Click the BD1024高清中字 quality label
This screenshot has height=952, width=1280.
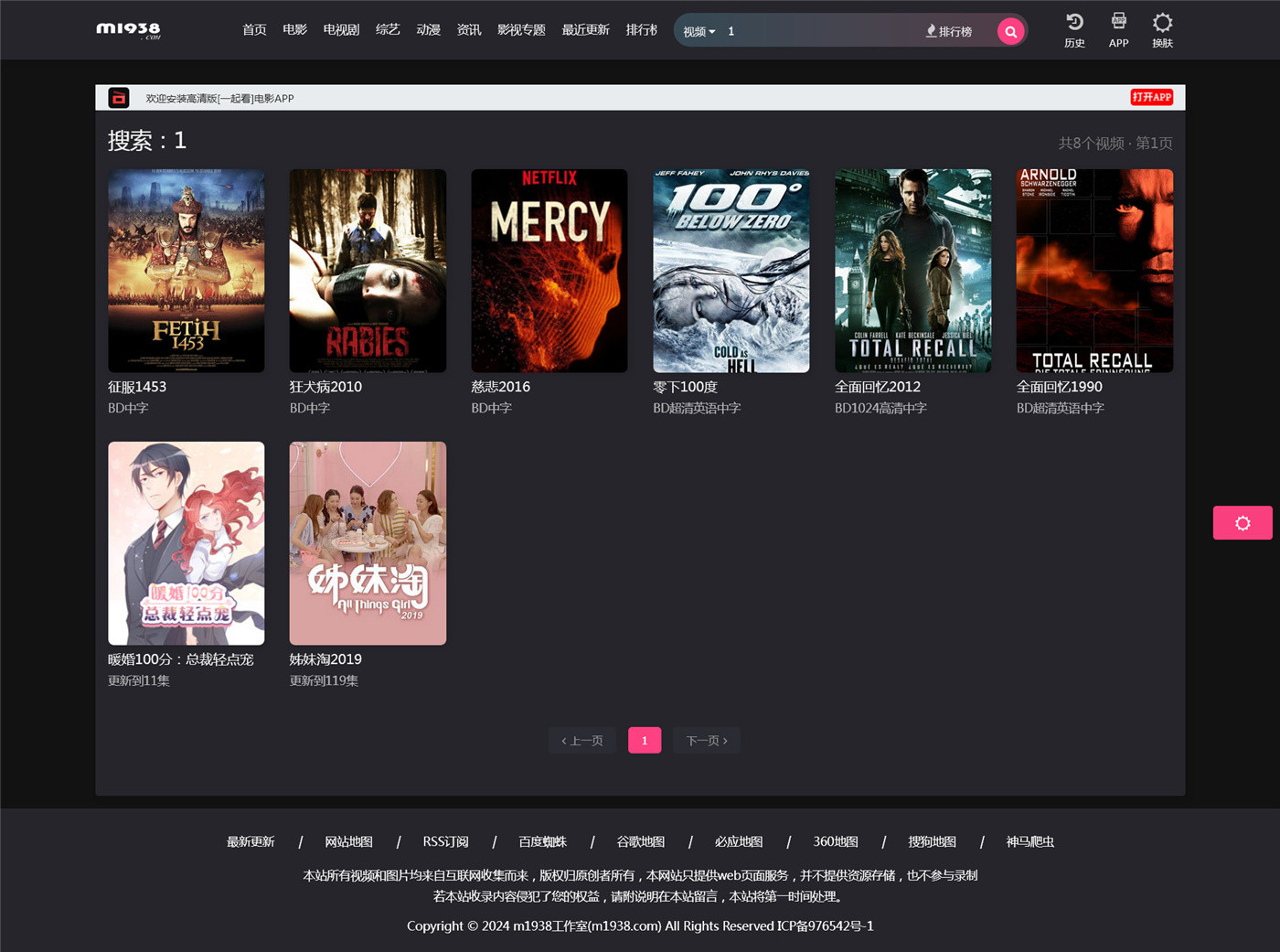tap(880, 408)
